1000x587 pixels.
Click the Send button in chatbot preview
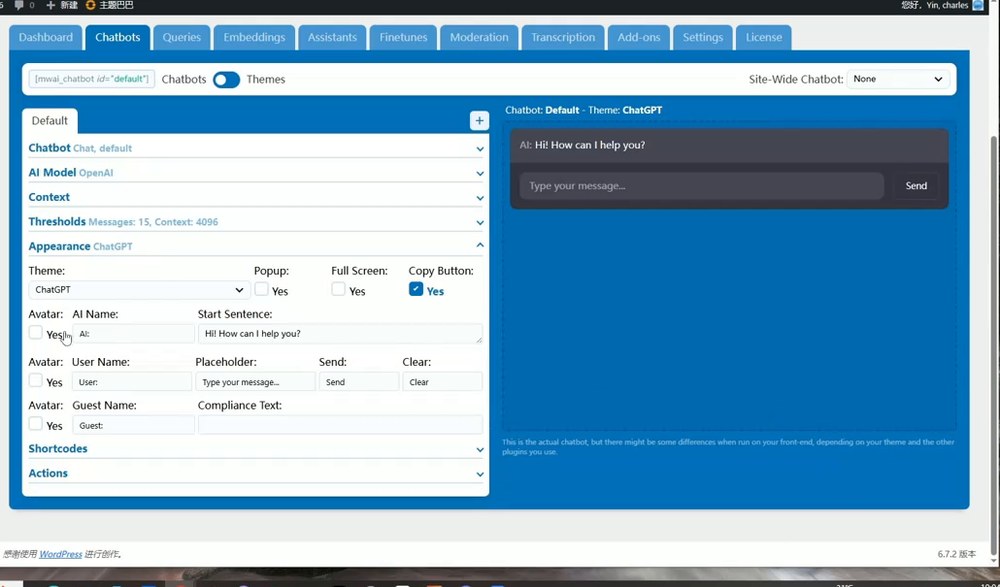(916, 186)
